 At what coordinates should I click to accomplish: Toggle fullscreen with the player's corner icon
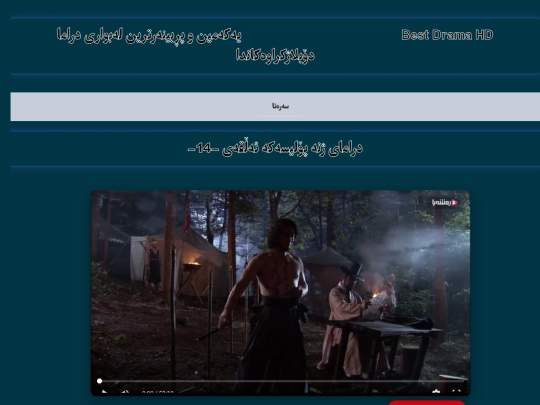click(457, 392)
